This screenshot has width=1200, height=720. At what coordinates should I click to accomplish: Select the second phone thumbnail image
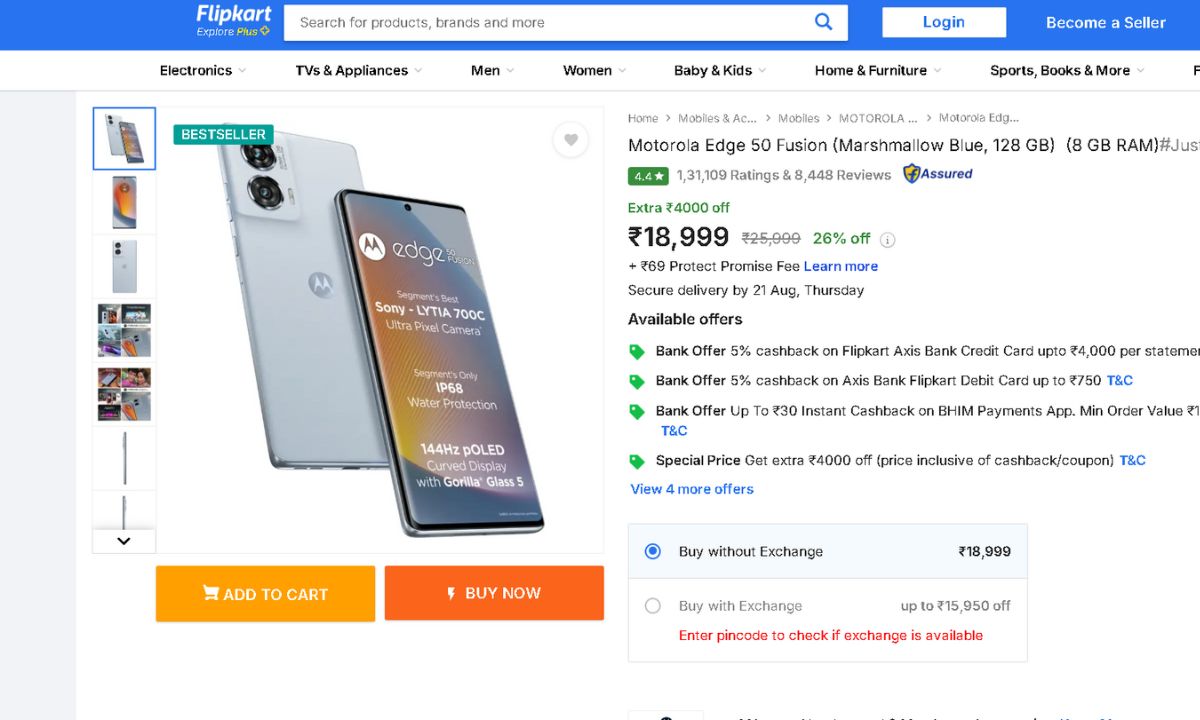click(x=124, y=203)
